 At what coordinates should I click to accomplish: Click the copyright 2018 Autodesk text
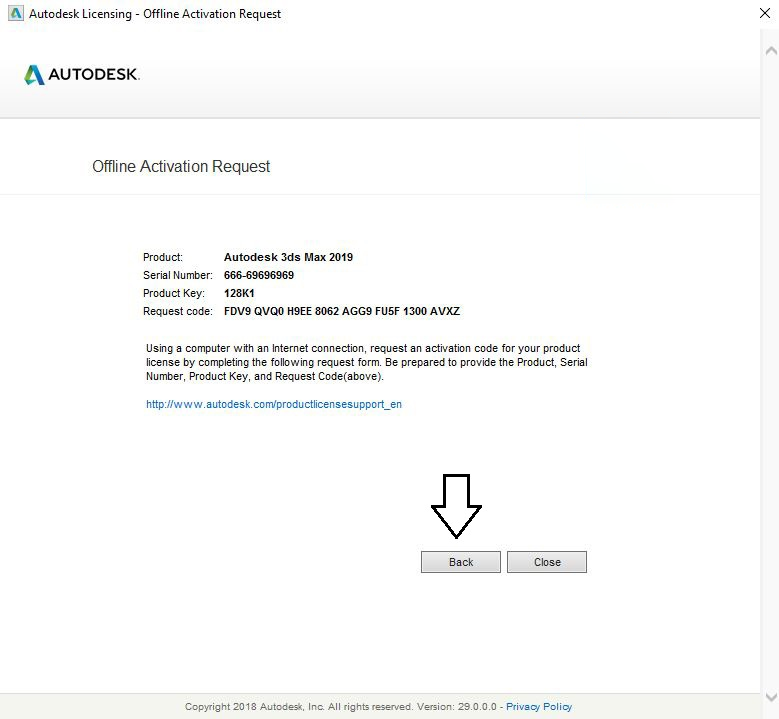[340, 707]
